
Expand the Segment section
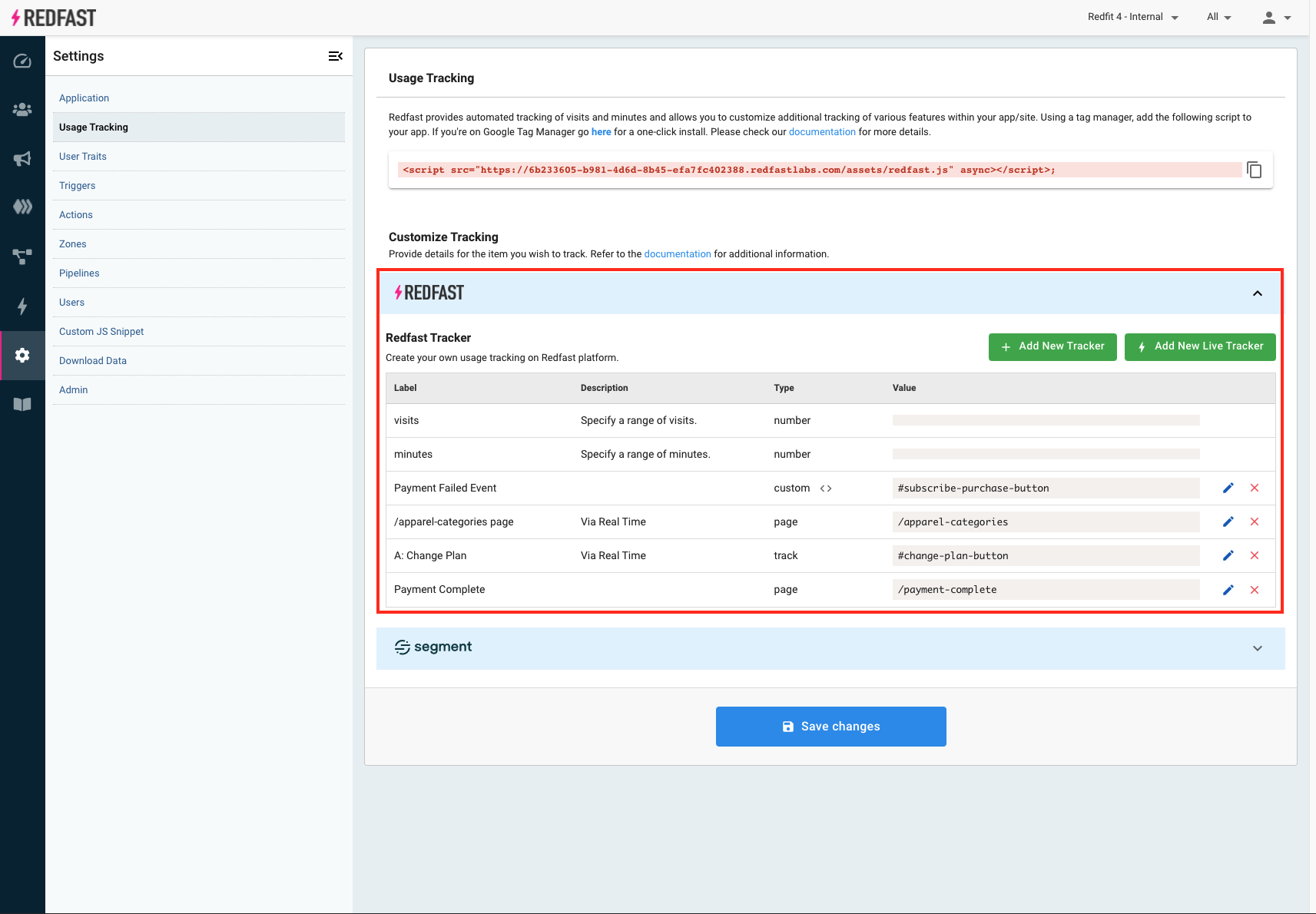click(x=1258, y=648)
